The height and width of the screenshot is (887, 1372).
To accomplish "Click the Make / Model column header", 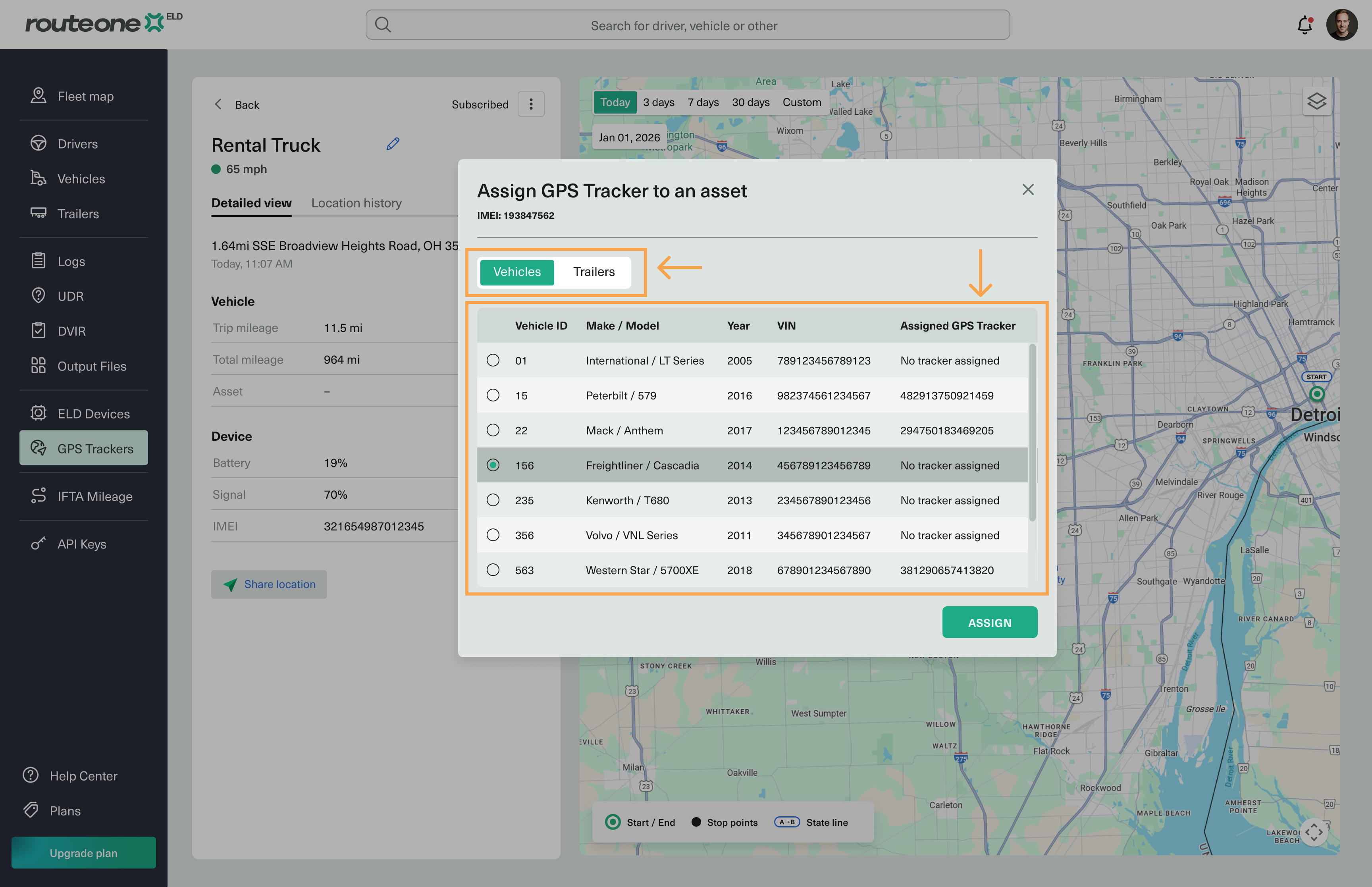I will pyautogui.click(x=622, y=326).
